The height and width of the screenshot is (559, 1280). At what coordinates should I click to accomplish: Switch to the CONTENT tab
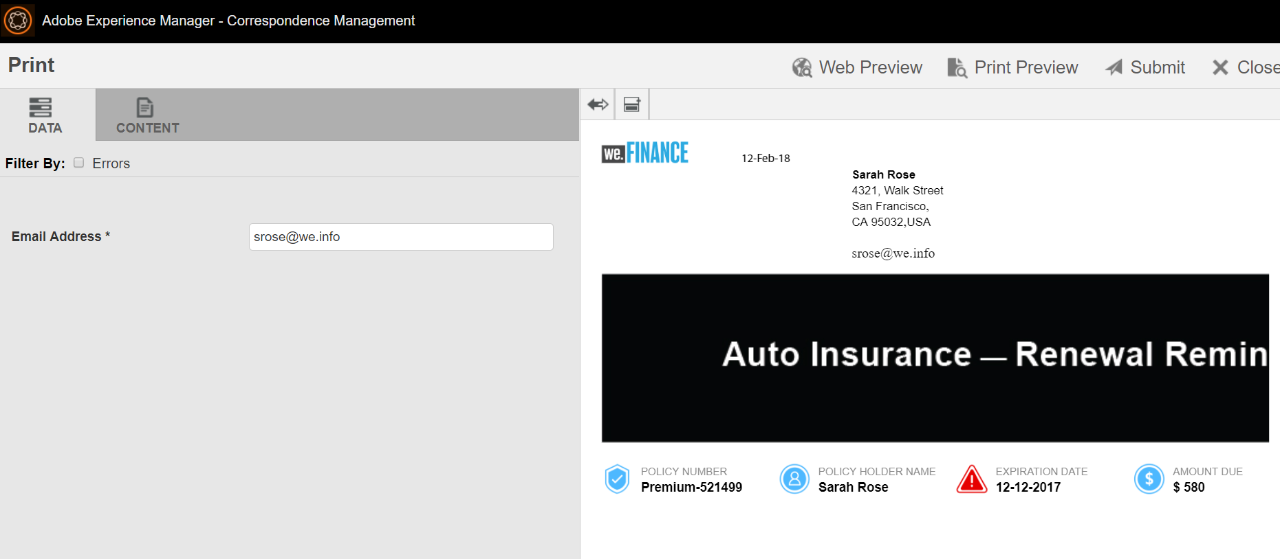(147, 115)
